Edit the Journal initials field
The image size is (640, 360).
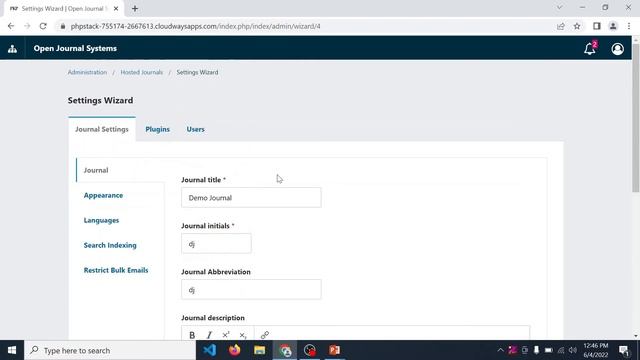pos(216,244)
